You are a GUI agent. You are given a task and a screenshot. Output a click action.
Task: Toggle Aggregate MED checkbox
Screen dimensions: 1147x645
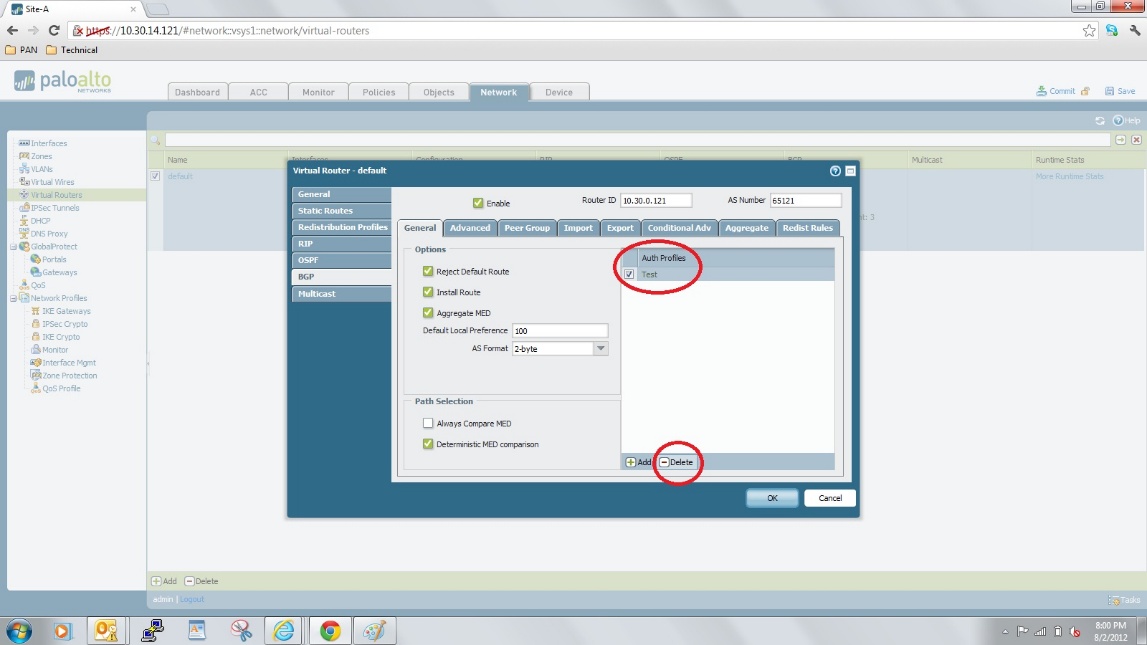pyautogui.click(x=428, y=312)
